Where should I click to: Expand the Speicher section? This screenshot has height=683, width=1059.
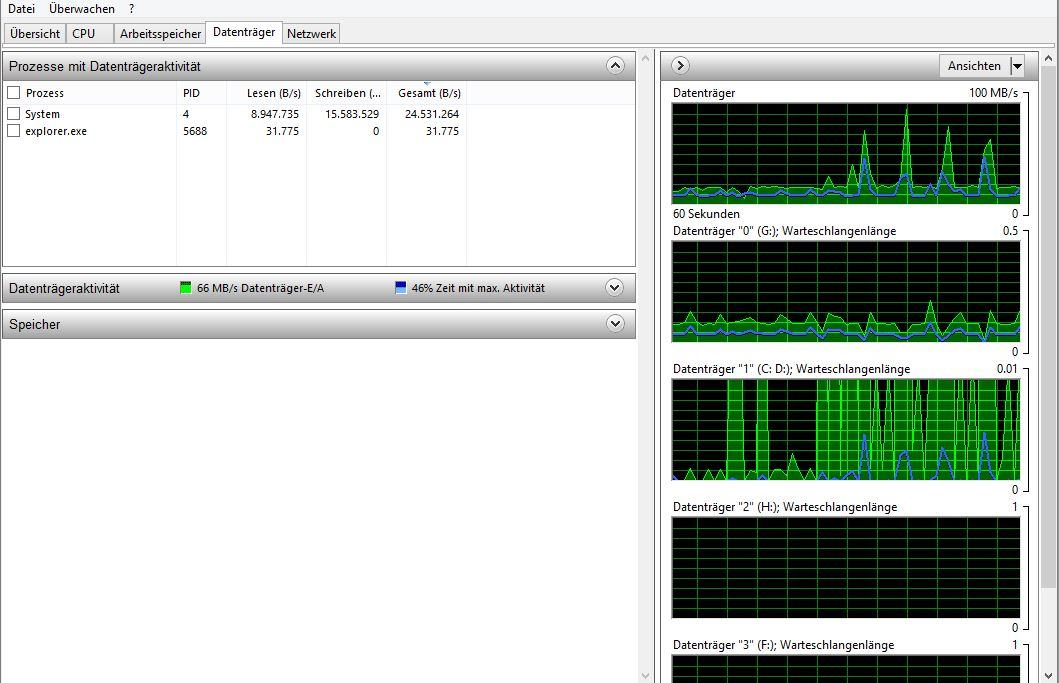pyautogui.click(x=615, y=324)
